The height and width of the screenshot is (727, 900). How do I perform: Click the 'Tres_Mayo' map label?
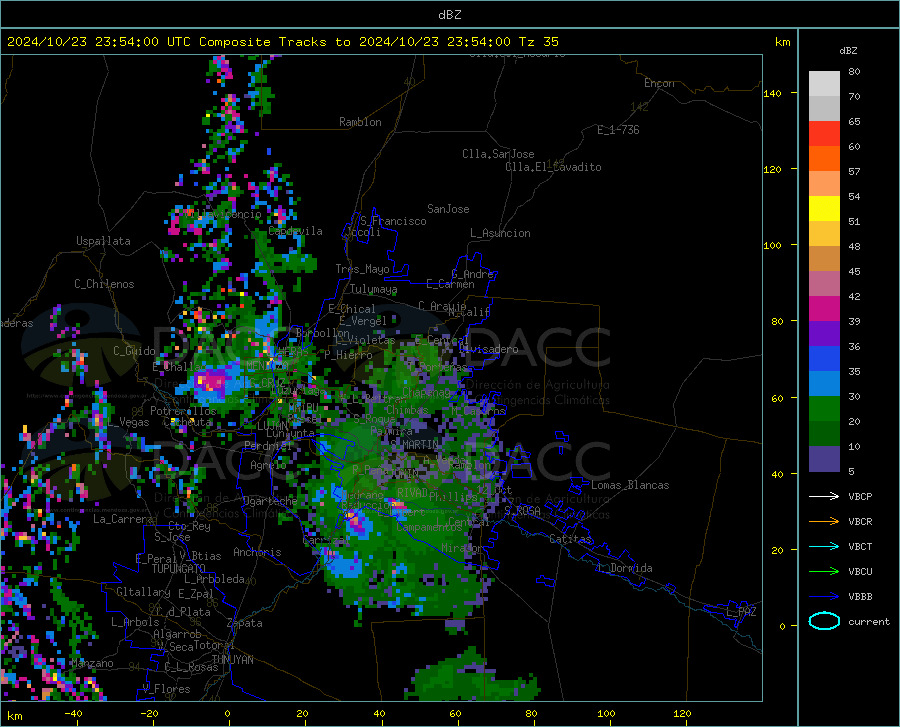[362, 269]
